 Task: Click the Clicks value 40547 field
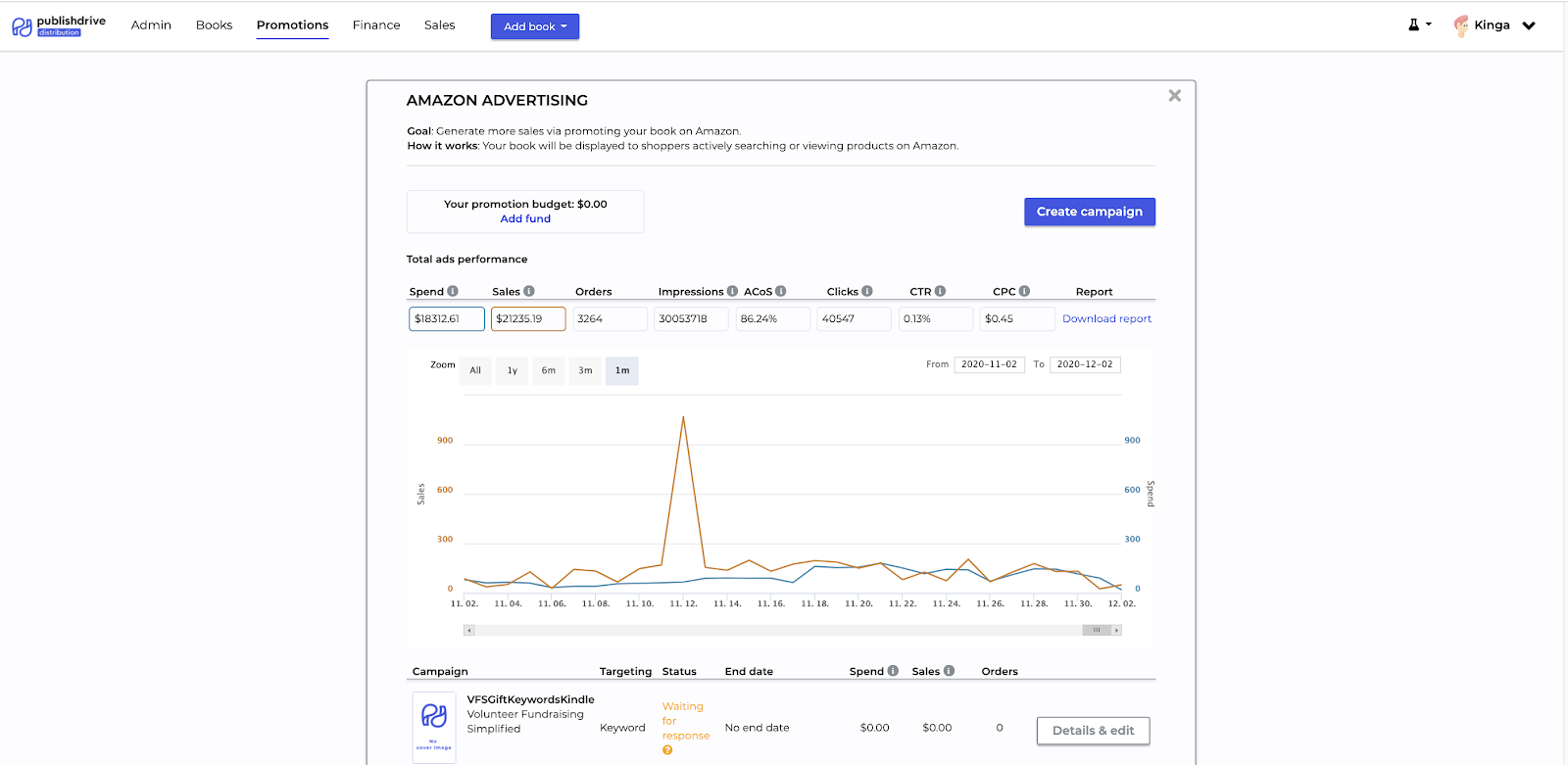tap(855, 318)
